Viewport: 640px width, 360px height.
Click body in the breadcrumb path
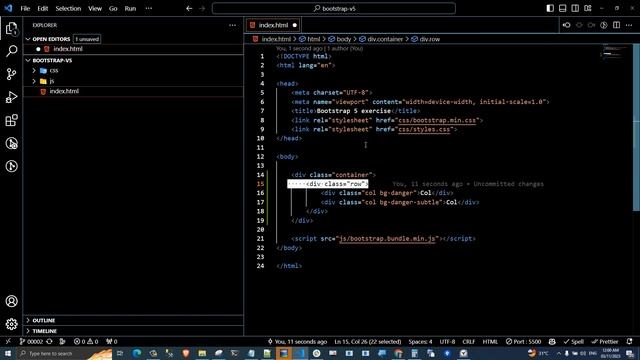point(343,39)
